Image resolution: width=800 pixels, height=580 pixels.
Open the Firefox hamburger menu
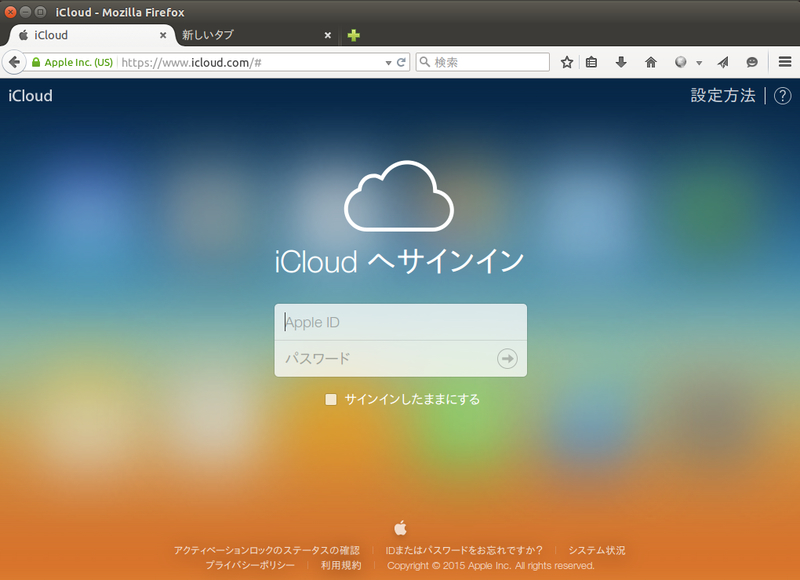pos(785,62)
